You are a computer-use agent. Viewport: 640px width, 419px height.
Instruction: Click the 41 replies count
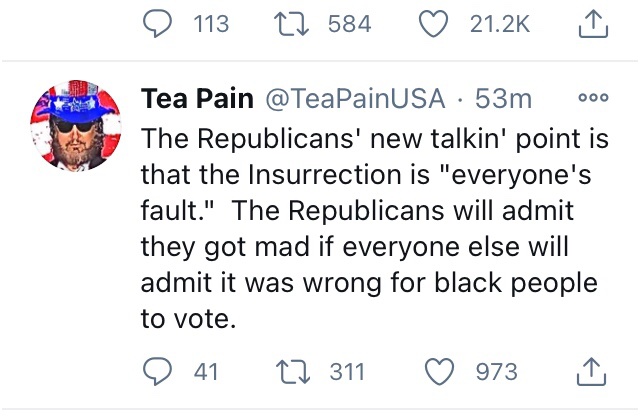205,373
